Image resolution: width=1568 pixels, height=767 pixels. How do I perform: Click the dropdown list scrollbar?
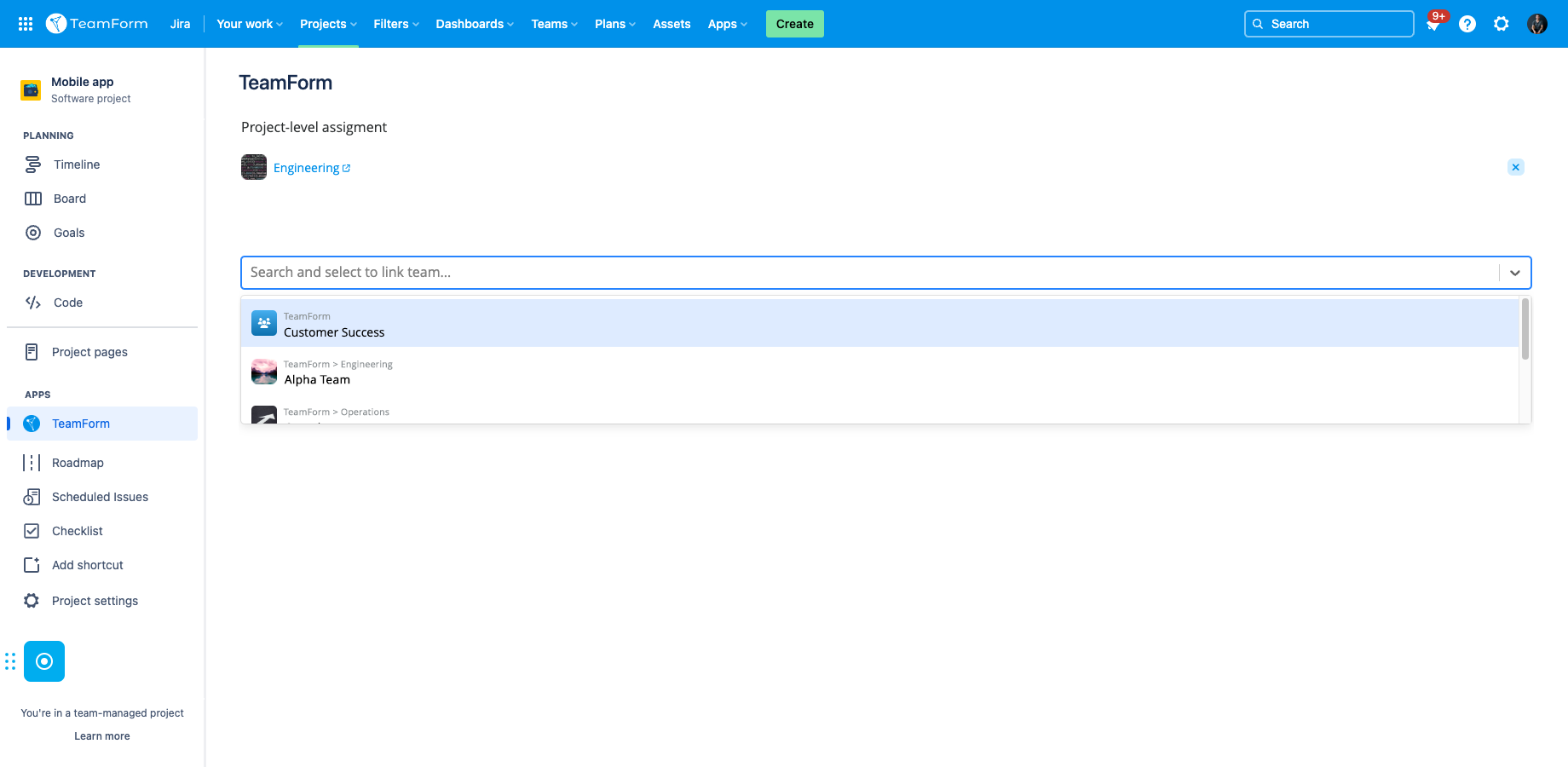(1525, 328)
